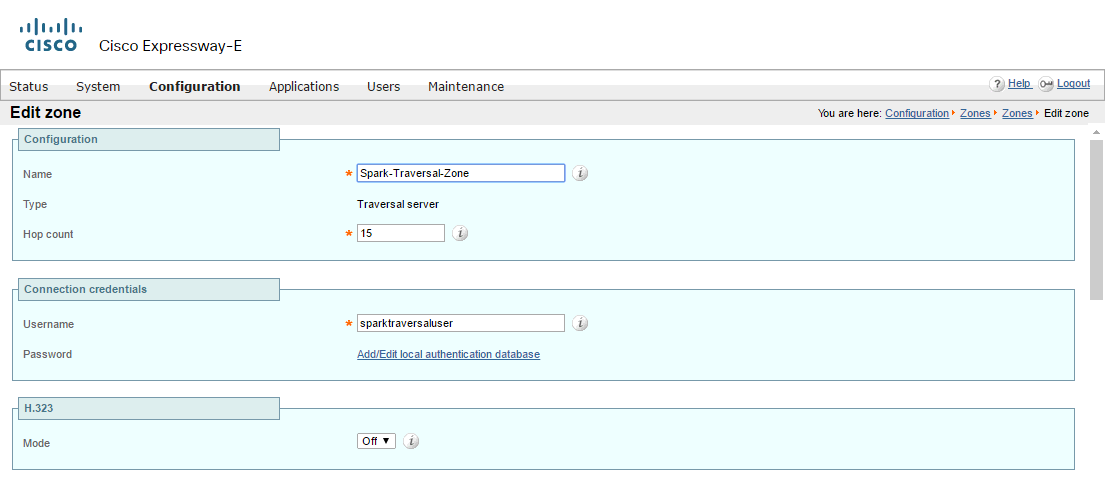
Task: Click the Help question mark icon
Action: 996,85
